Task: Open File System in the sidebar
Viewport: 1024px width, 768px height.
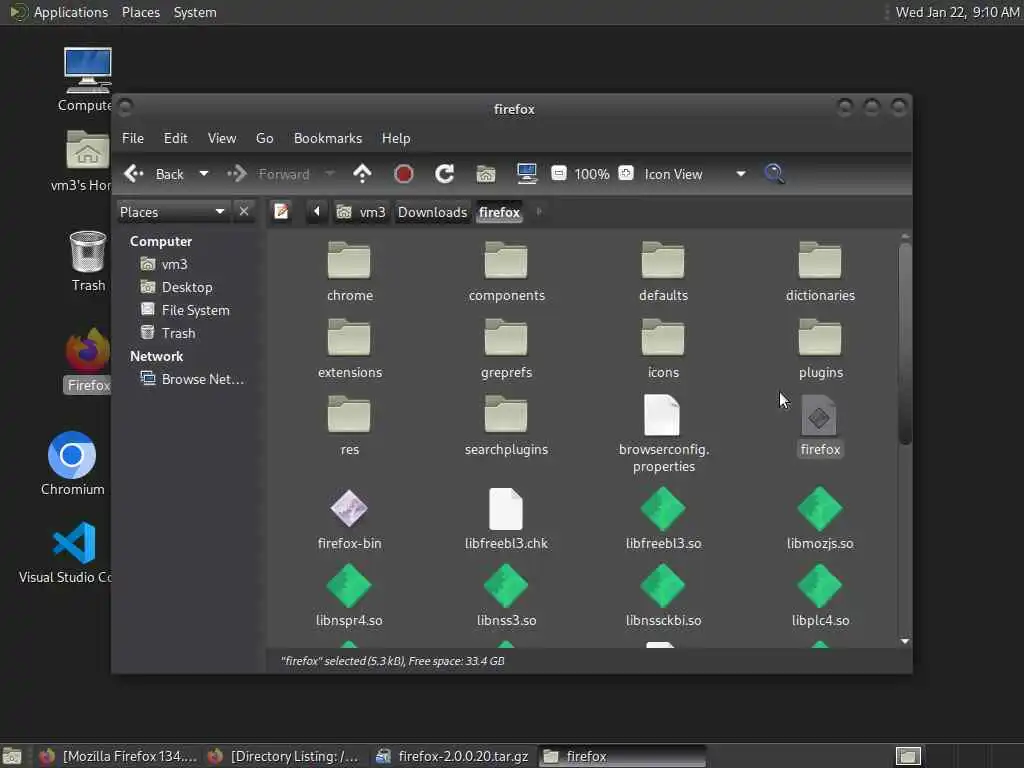Action: 185,310
